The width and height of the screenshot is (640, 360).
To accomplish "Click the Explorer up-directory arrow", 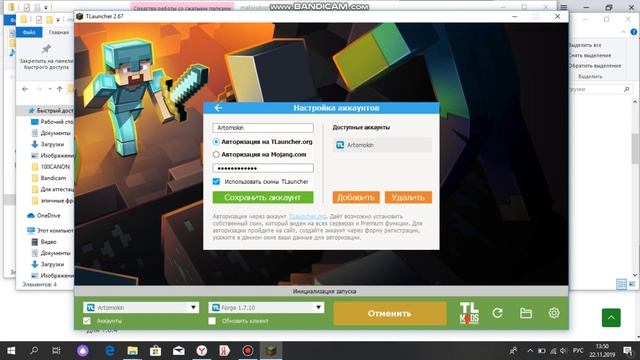I will 60,89.
